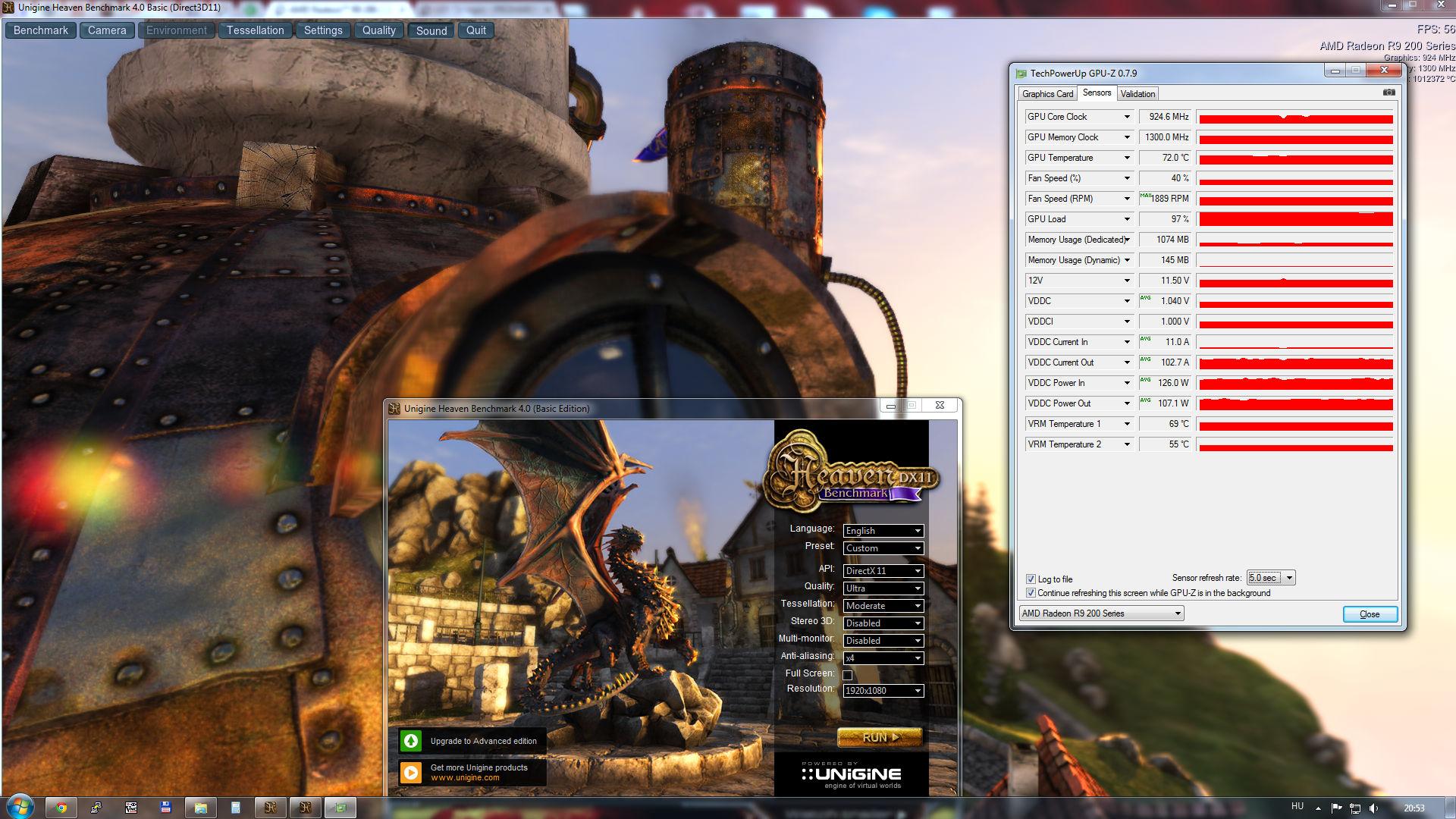1456x819 pixels.
Task: Switch to GPU-Z taskbar icon
Action: click(340, 808)
